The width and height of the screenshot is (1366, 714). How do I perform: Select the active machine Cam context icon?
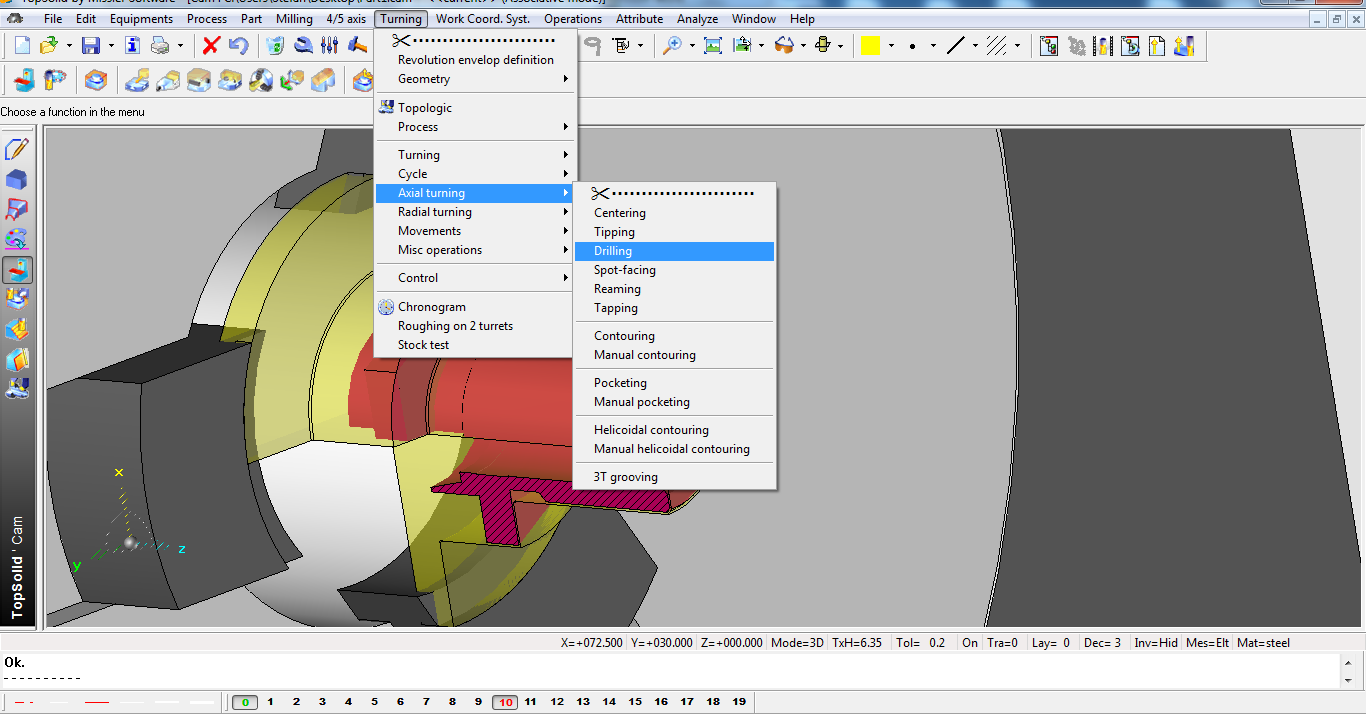(17, 270)
